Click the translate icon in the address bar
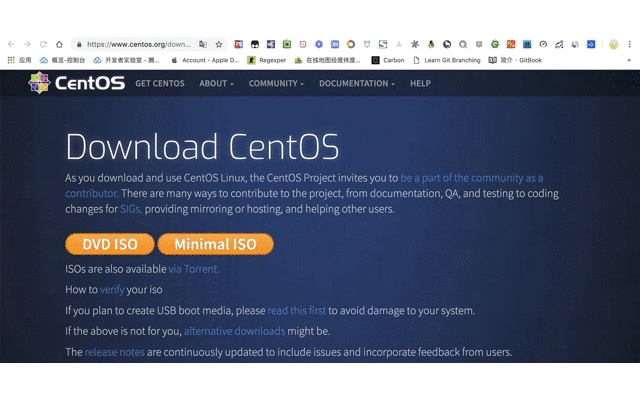Image resolution: width=640 pixels, height=400 pixels. (203, 44)
